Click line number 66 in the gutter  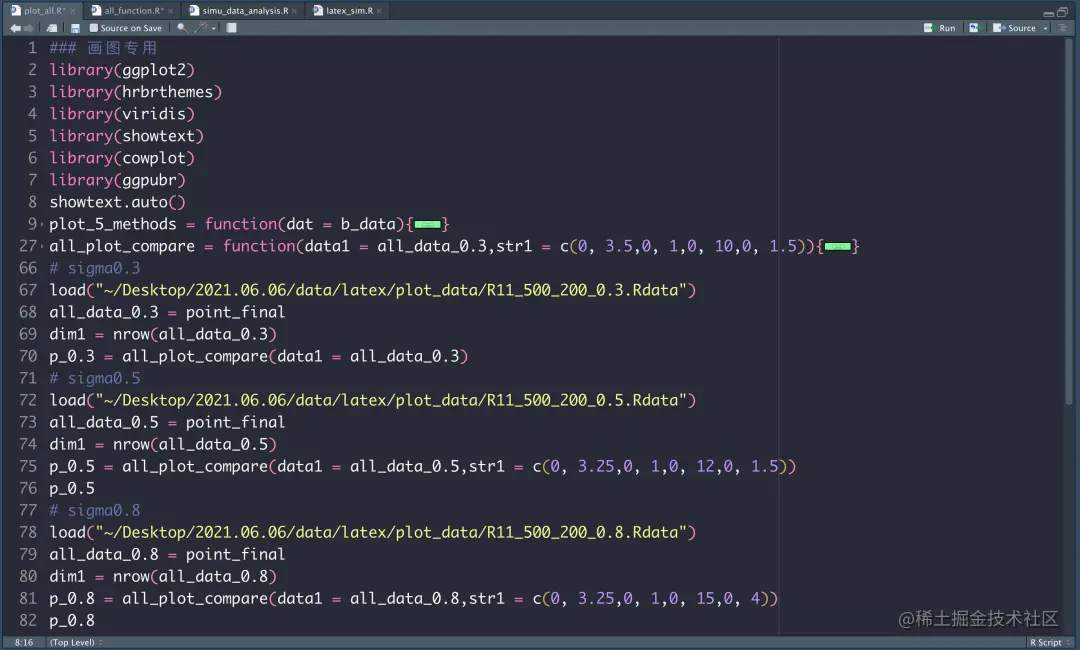coord(28,269)
